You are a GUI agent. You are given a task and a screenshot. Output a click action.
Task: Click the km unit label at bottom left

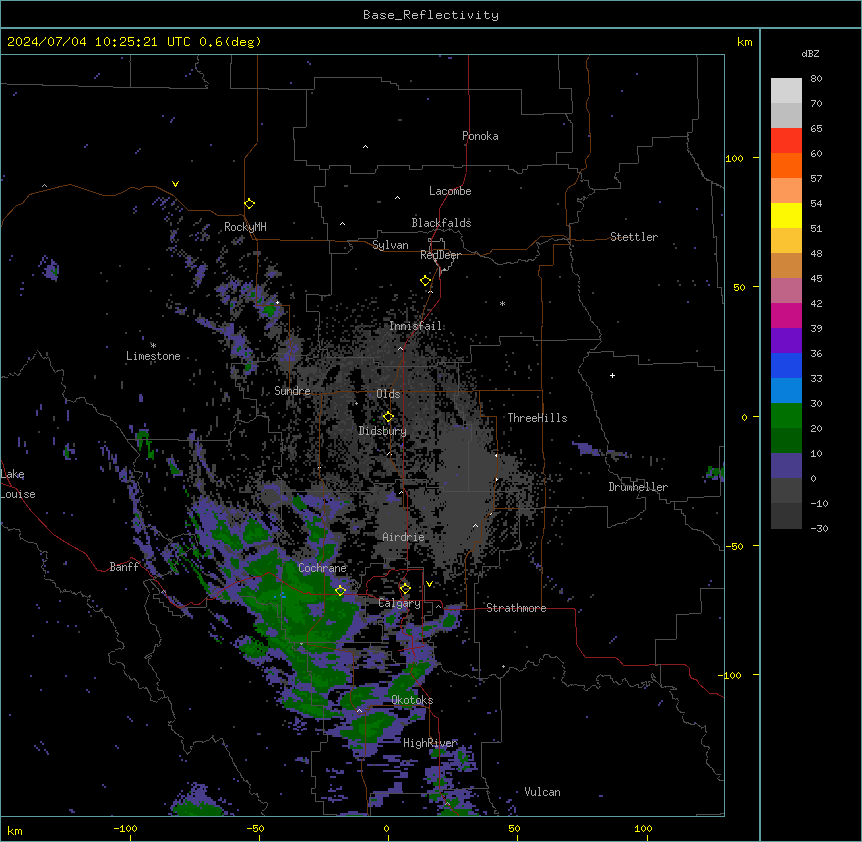click(15, 831)
